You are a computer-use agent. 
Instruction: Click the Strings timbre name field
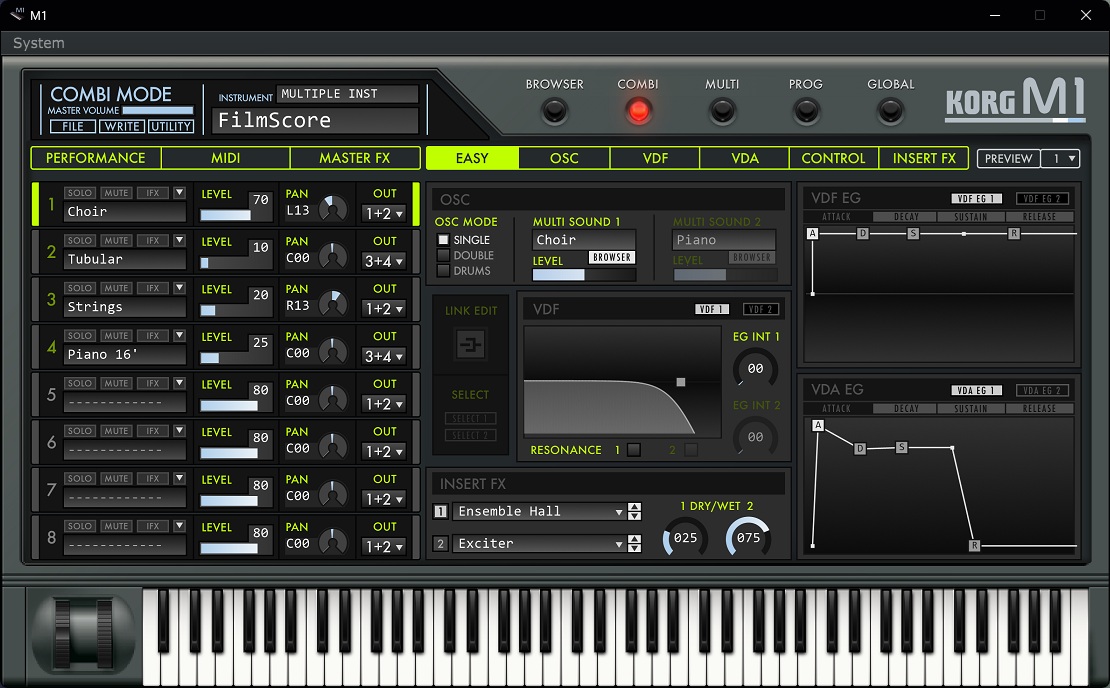[125, 306]
